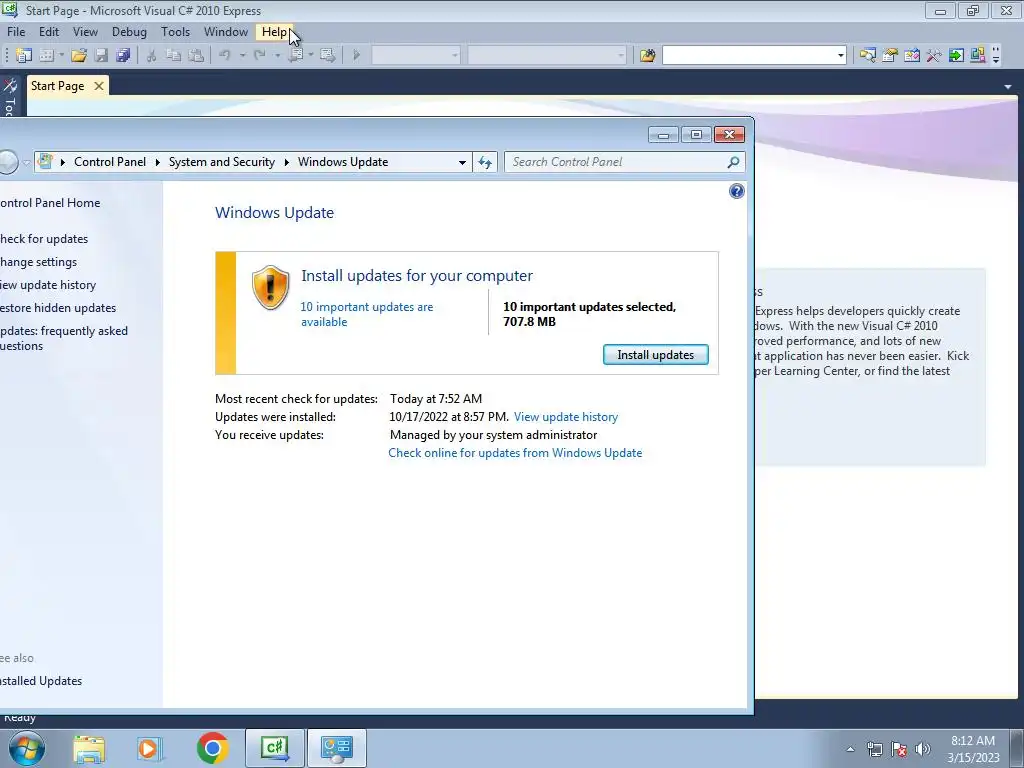Viewport: 1024px width, 768px height.
Task: Click the Paste toolbar icon
Action: pyautogui.click(x=195, y=56)
